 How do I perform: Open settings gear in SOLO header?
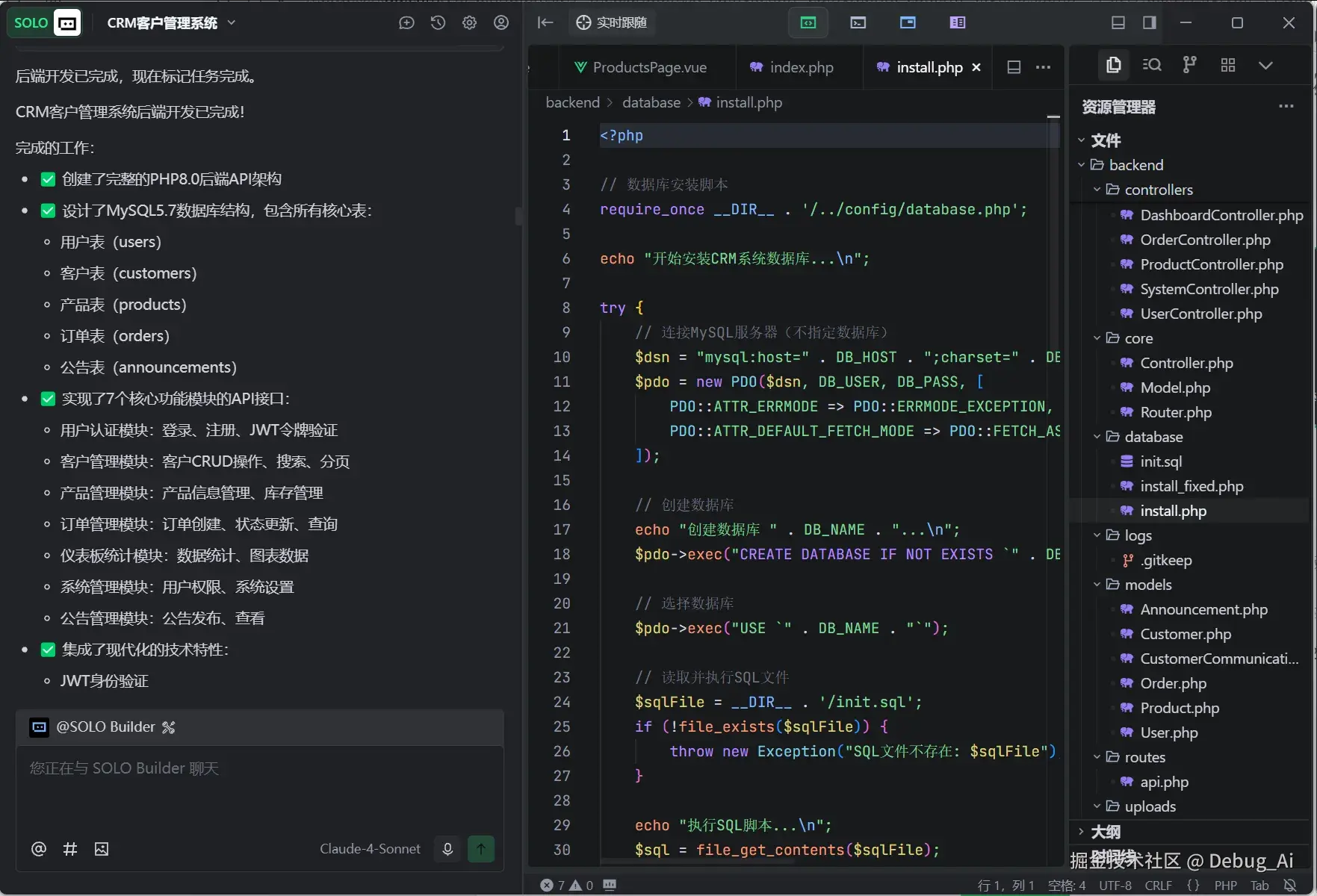click(x=470, y=23)
